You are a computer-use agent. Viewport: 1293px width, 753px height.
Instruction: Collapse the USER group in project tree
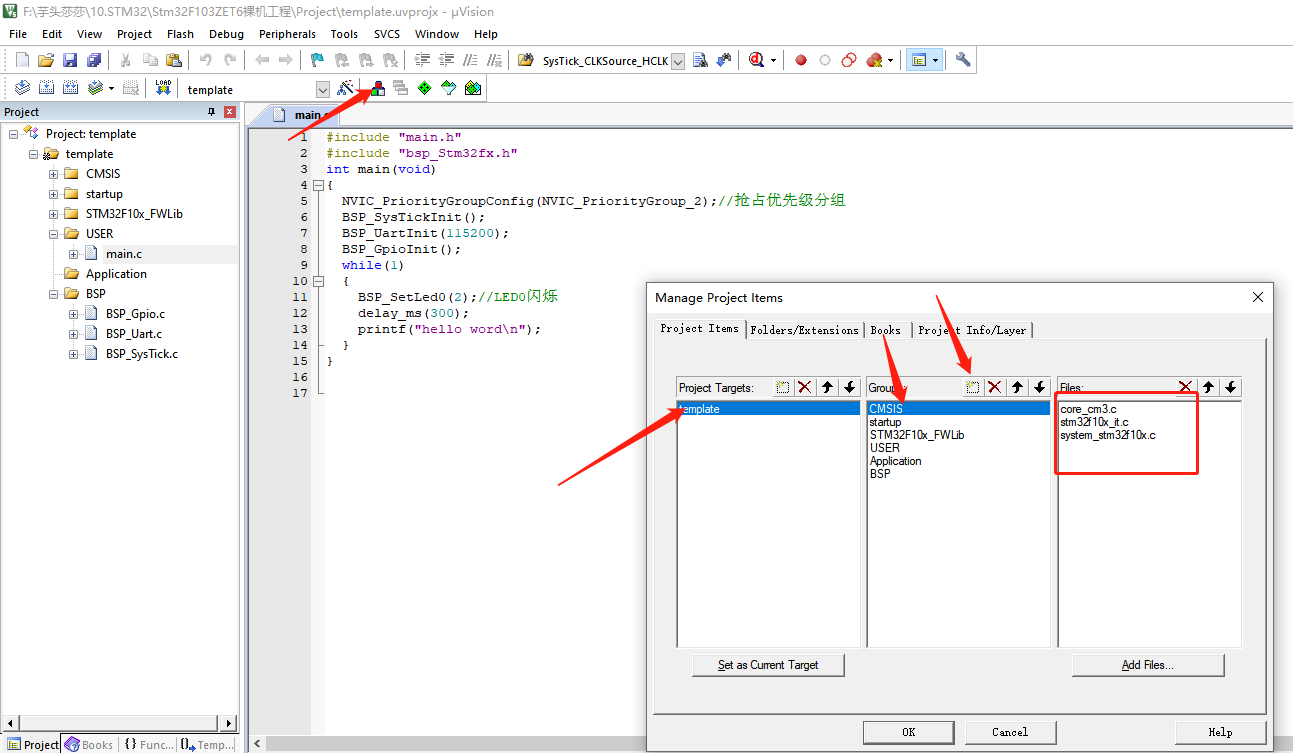point(54,234)
